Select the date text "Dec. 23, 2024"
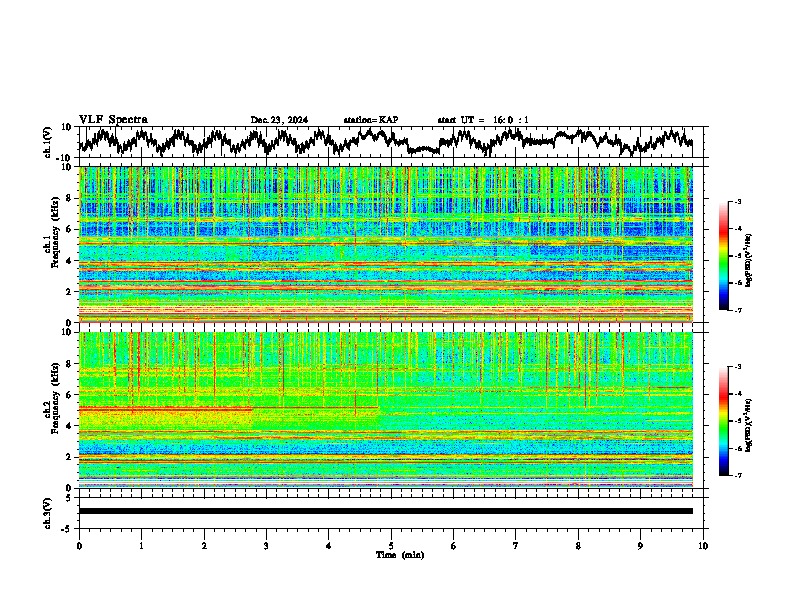 (279, 120)
